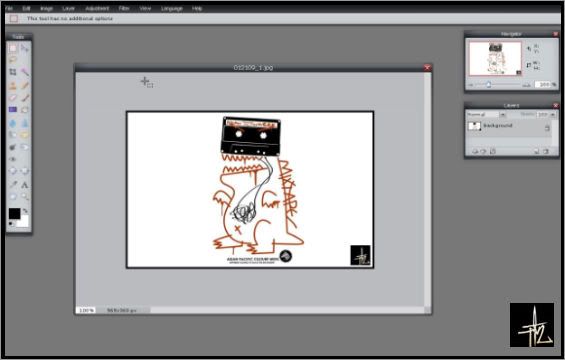
Task: Swap foreground and background colors
Action: (25, 211)
